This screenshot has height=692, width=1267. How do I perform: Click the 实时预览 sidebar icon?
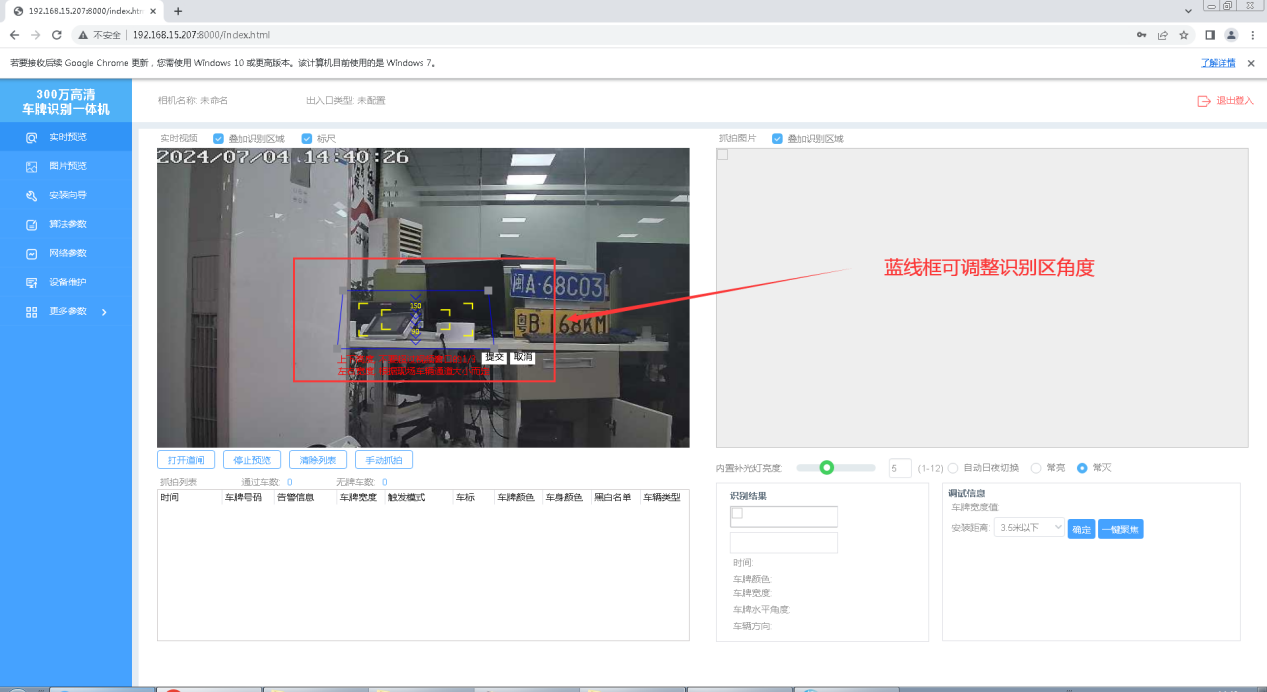[x=31, y=137]
